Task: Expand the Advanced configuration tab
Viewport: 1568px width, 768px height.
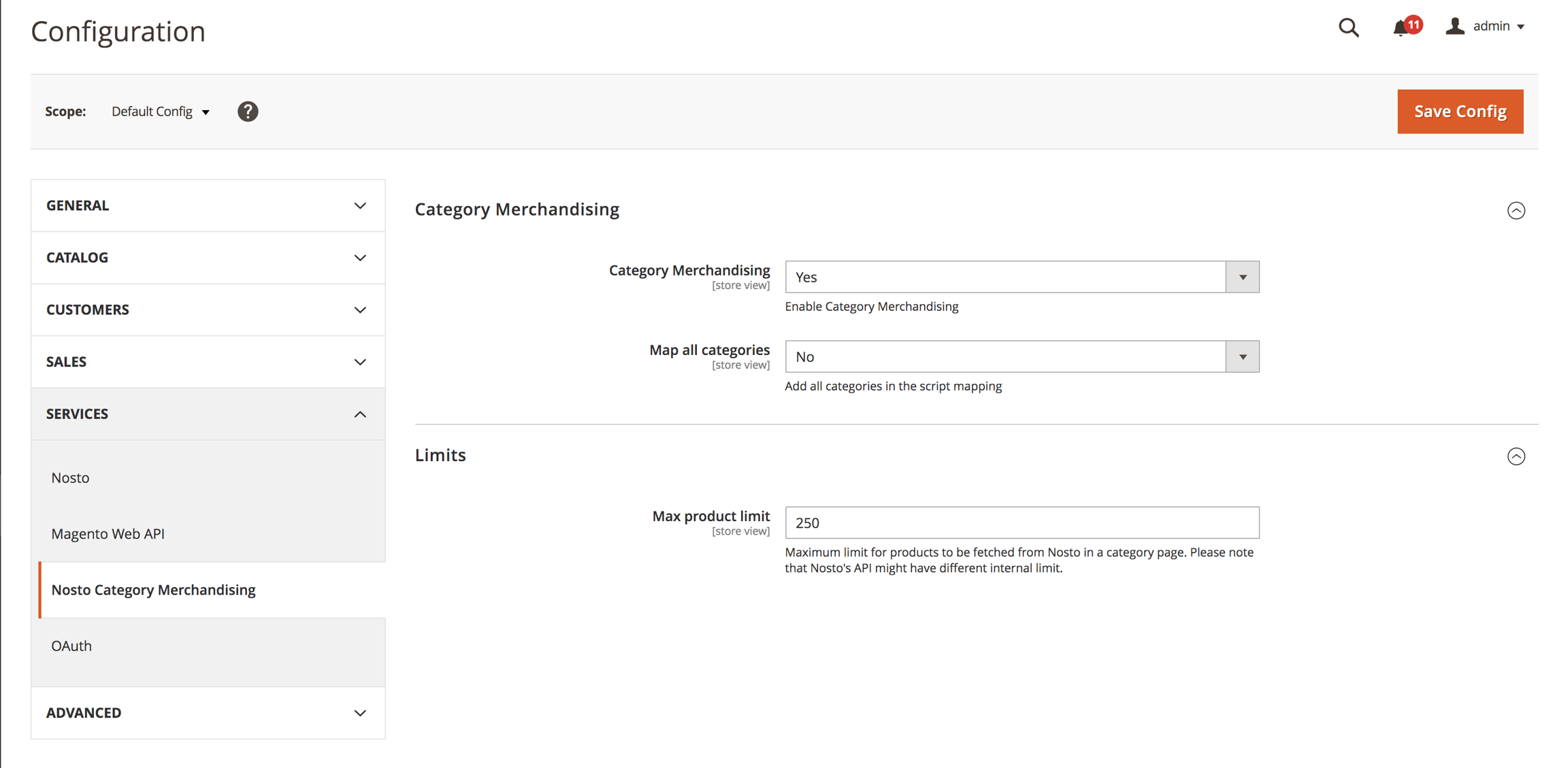Action: point(208,713)
